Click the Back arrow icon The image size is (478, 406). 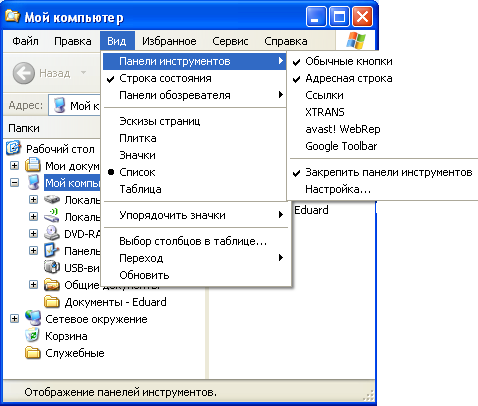(24, 73)
